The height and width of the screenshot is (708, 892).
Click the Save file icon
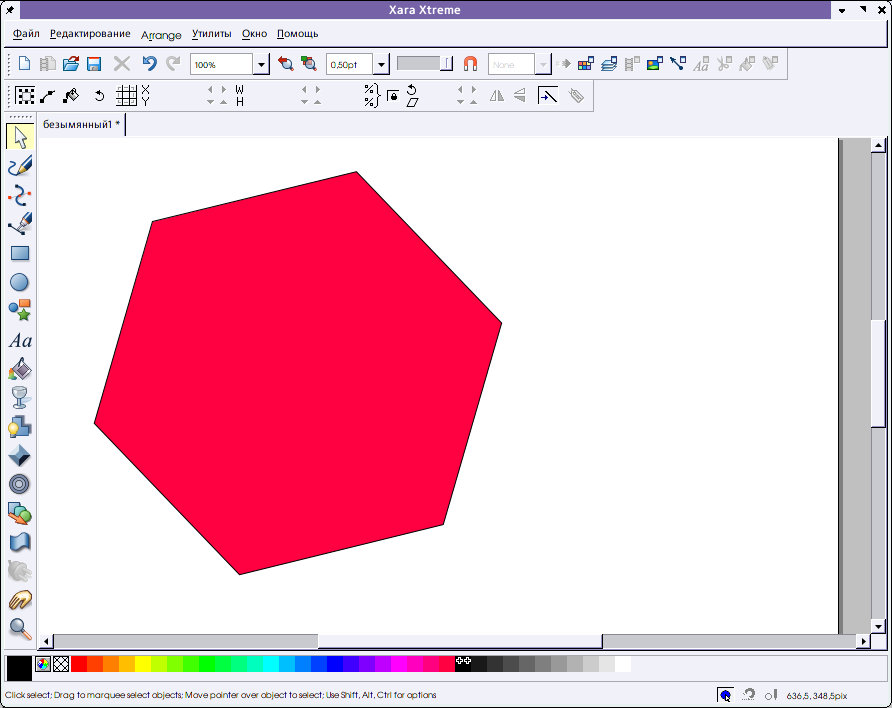(x=94, y=64)
